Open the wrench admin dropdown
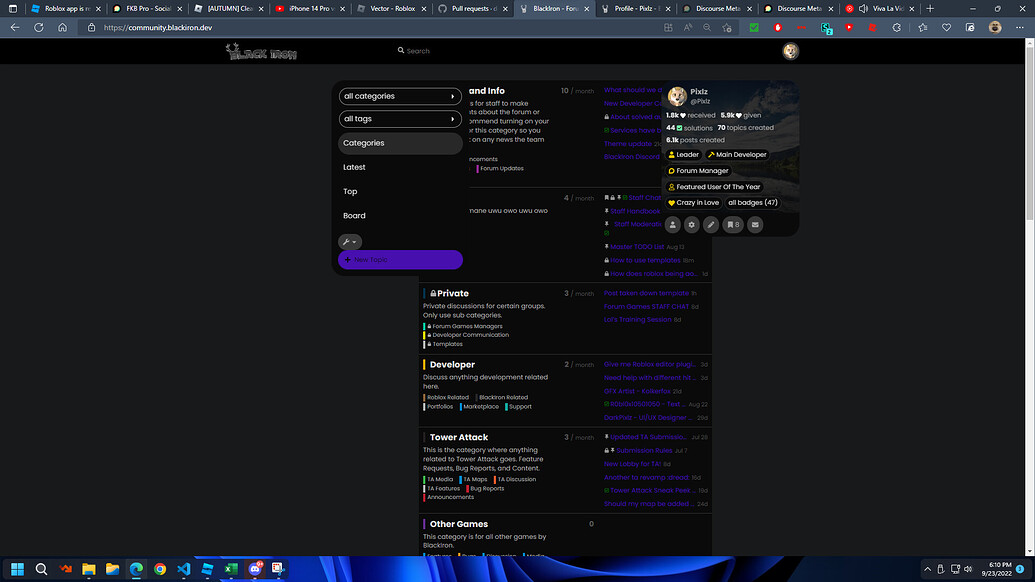 350,241
